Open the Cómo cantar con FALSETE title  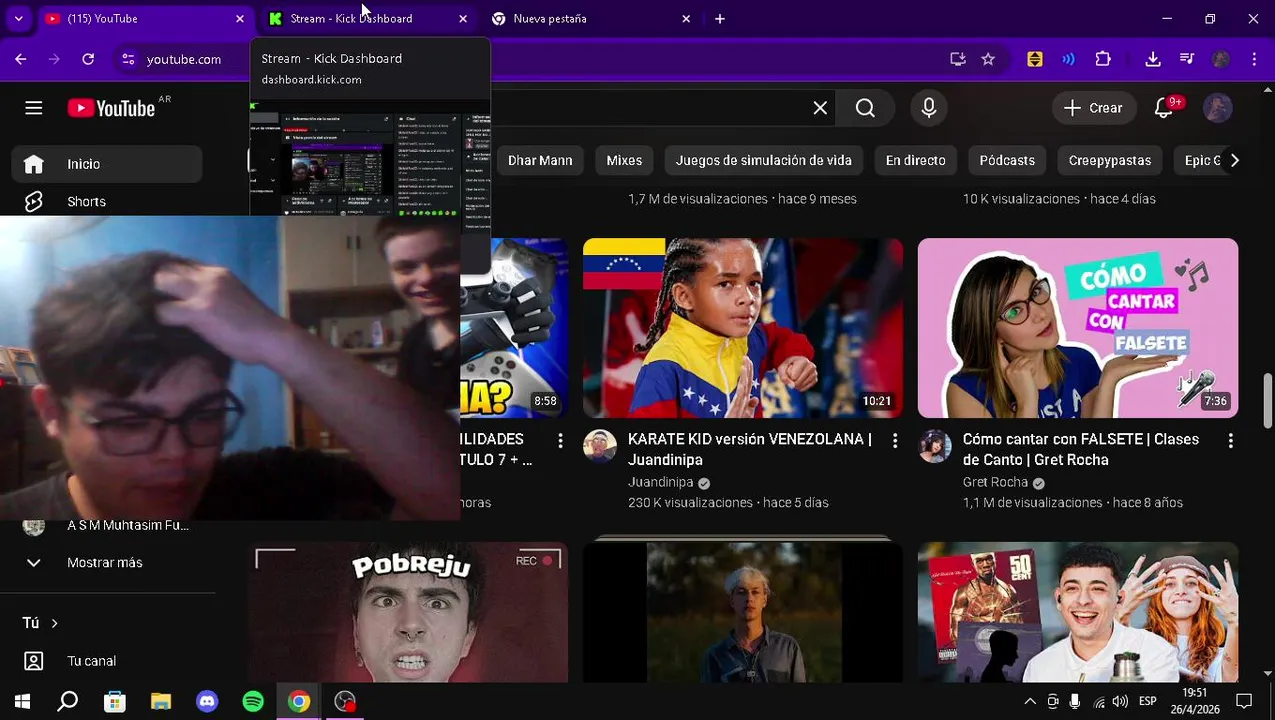pyautogui.click(x=1081, y=449)
